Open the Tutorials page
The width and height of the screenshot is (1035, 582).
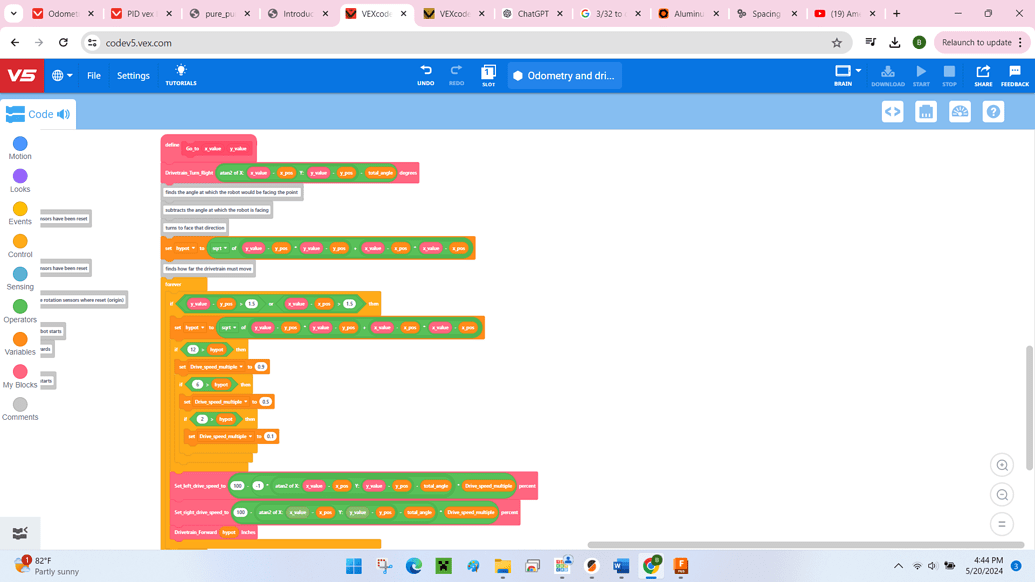pos(180,74)
